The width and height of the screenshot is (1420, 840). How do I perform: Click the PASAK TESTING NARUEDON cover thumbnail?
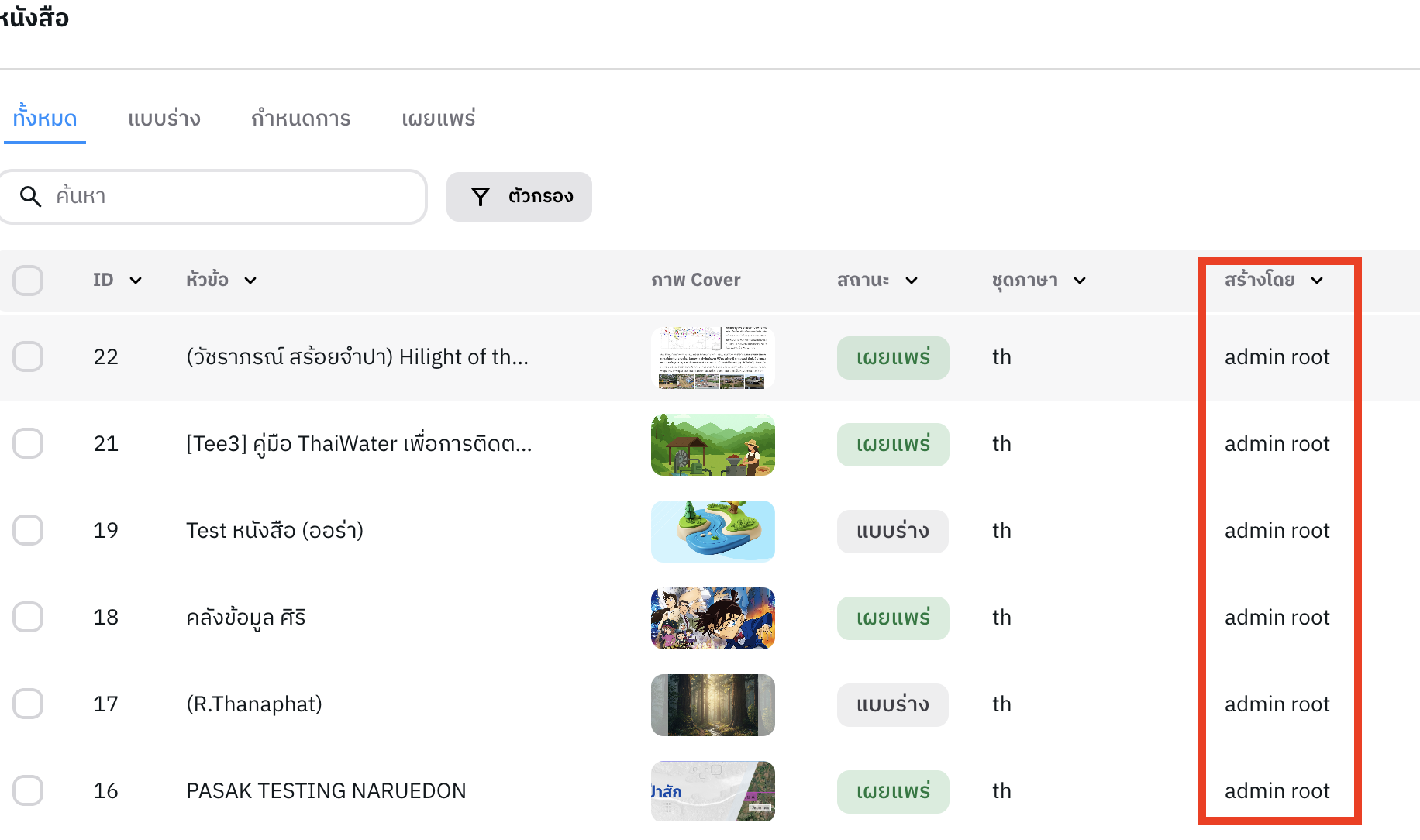(712, 791)
